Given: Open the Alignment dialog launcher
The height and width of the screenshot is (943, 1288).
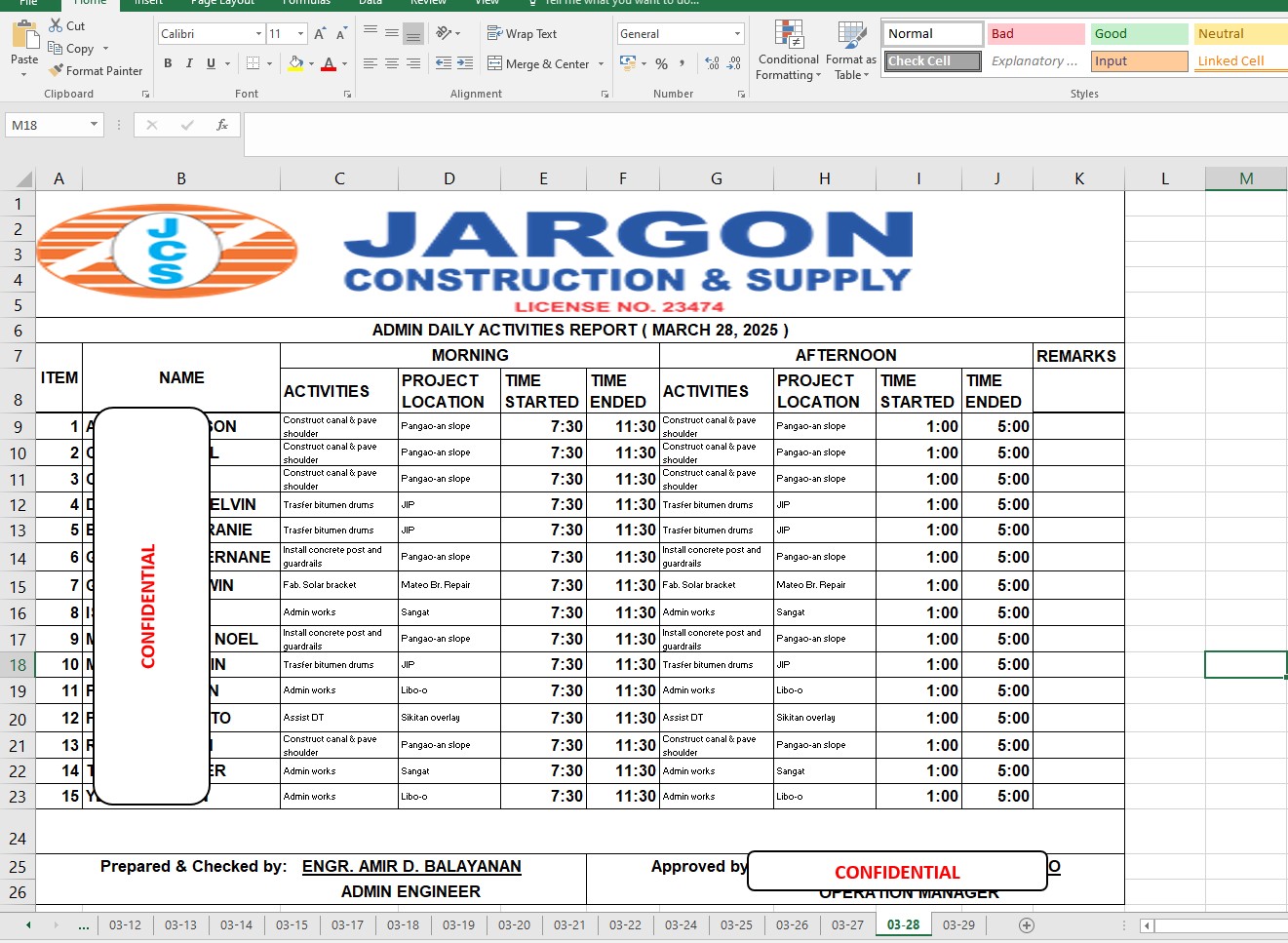Looking at the screenshot, I should click(605, 95).
